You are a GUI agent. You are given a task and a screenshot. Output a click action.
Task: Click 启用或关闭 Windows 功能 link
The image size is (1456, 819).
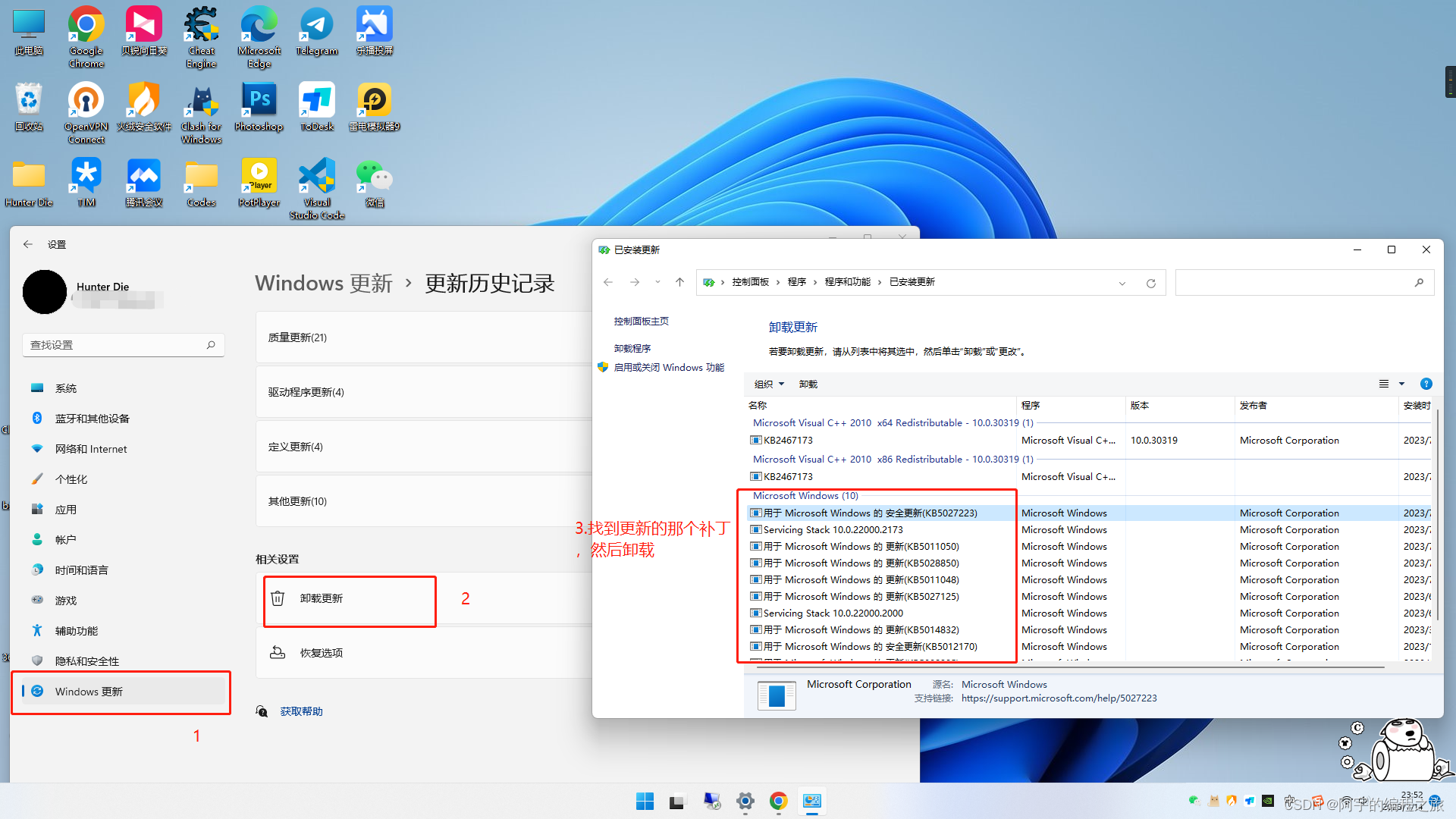pyautogui.click(x=668, y=367)
